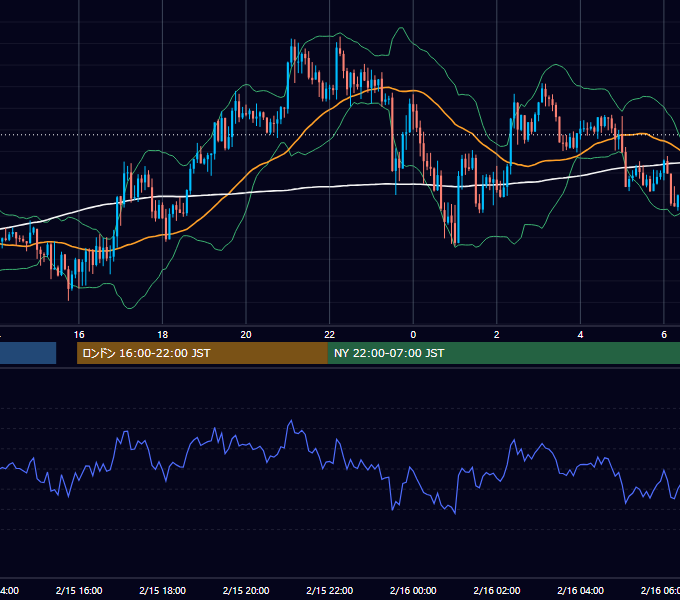The width and height of the screenshot is (680, 600).
Task: Click the 2/16 00:00 bottom time label
Action: (x=413, y=590)
